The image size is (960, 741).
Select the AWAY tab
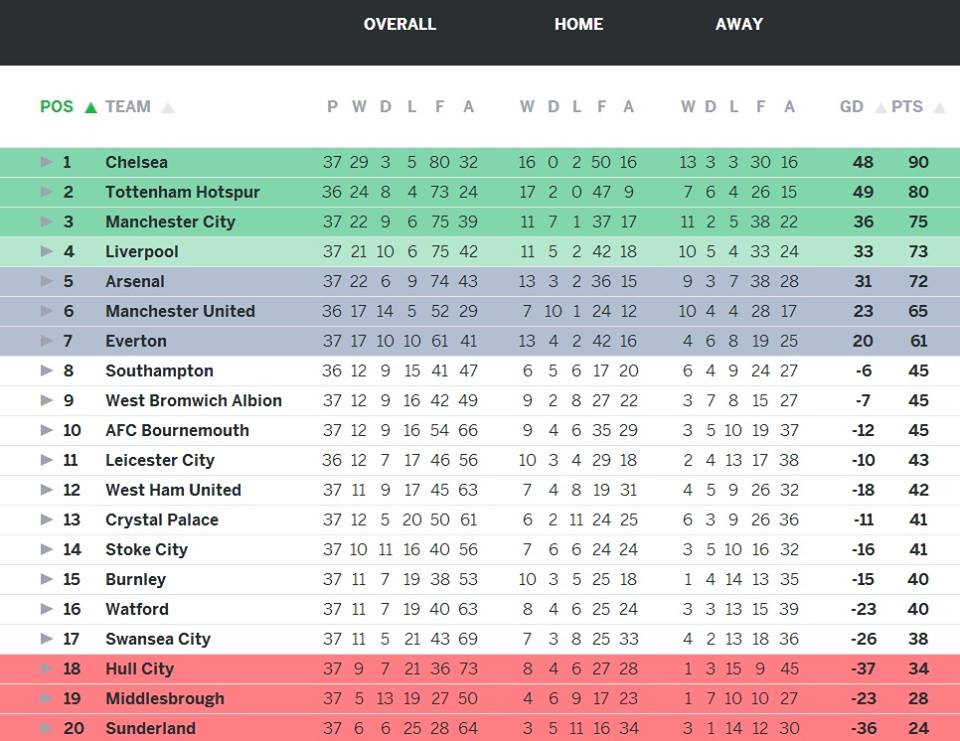click(739, 24)
